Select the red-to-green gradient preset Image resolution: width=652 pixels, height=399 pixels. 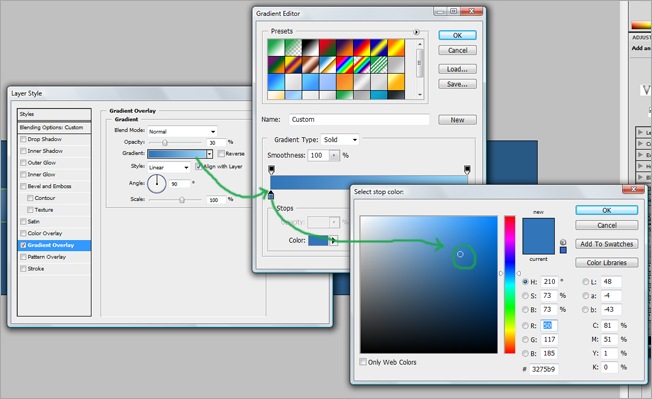pyautogui.click(x=328, y=48)
